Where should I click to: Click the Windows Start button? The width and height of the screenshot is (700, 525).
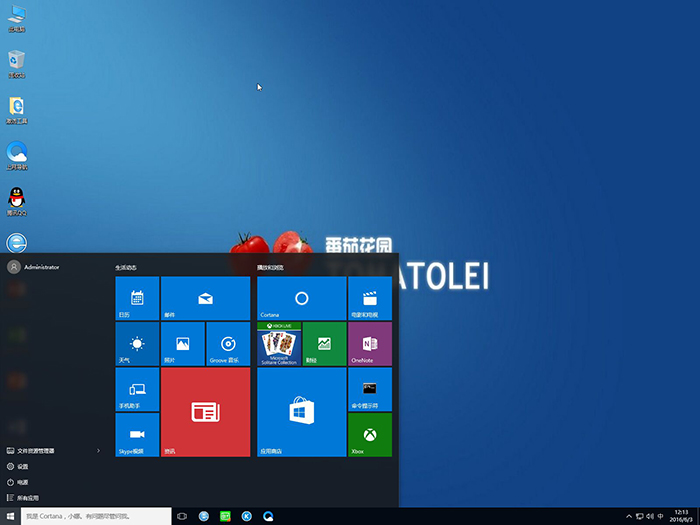pos(10,516)
